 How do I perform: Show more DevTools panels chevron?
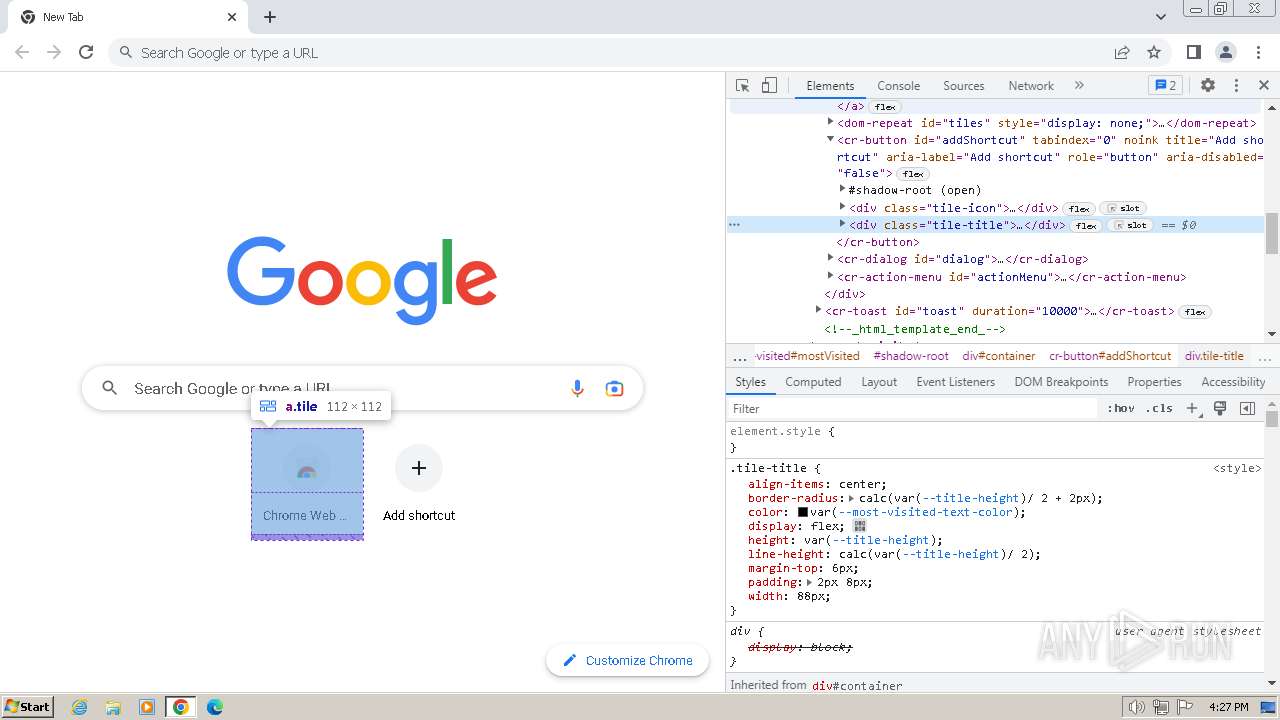click(x=1079, y=85)
